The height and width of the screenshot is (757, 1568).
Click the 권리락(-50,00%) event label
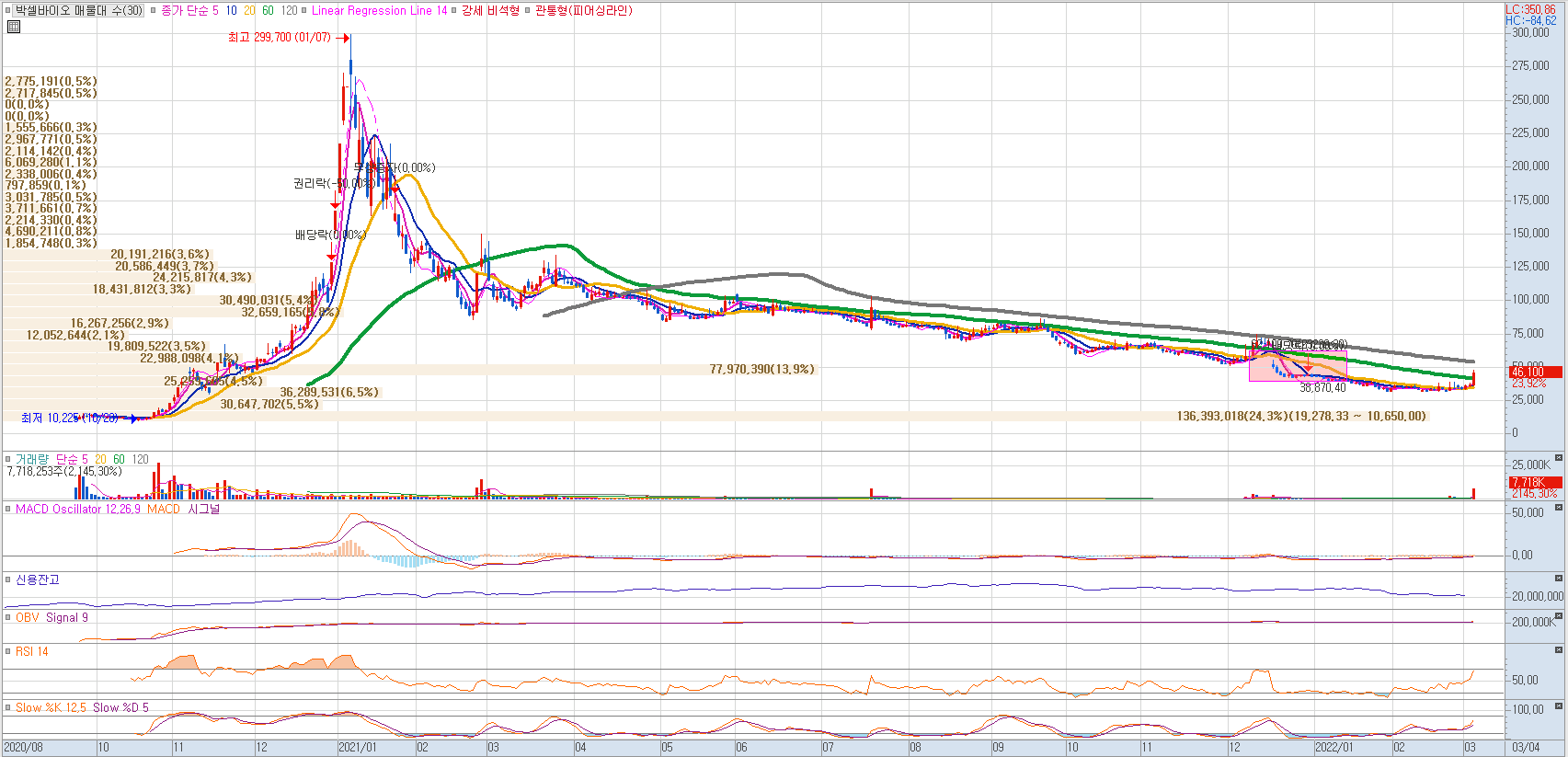pyautogui.click(x=333, y=183)
